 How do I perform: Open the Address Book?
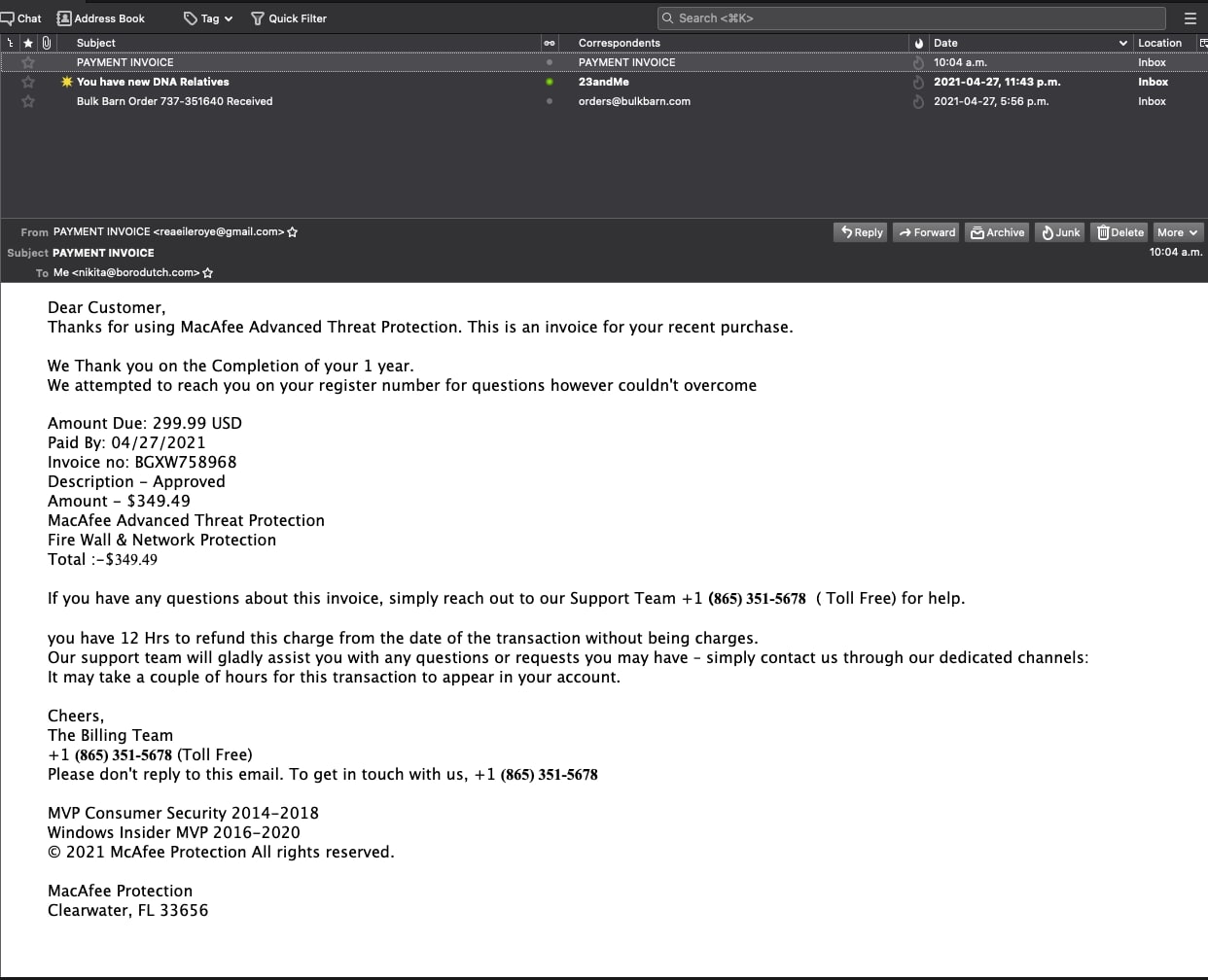[101, 17]
